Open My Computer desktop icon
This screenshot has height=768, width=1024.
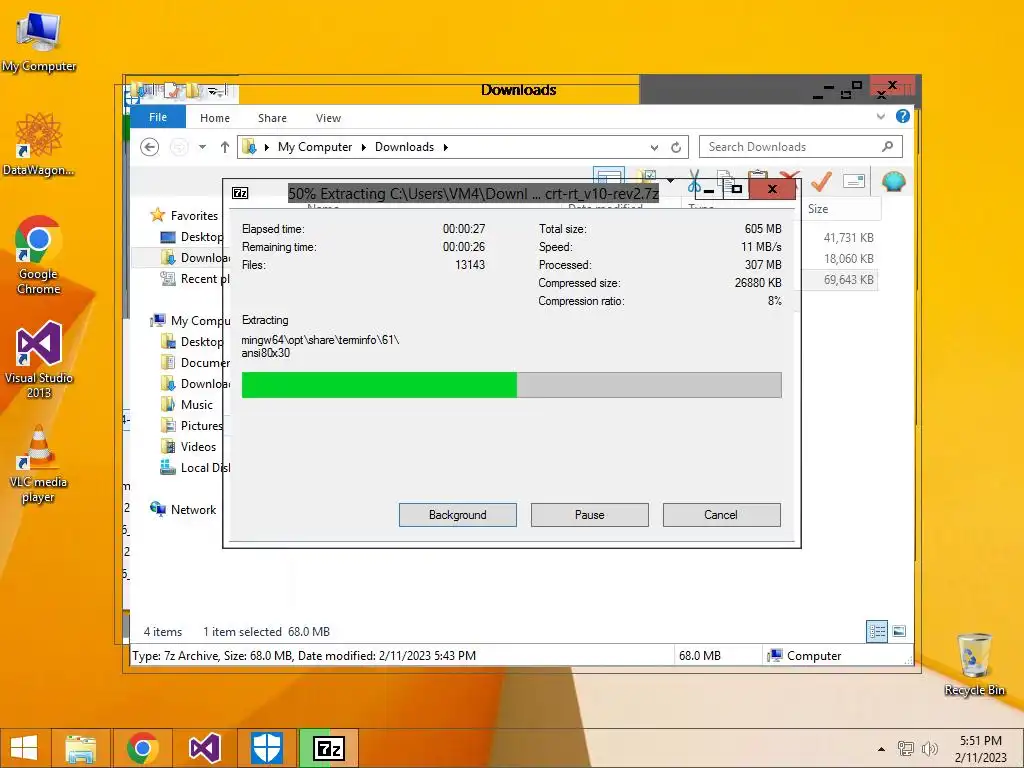39,41
